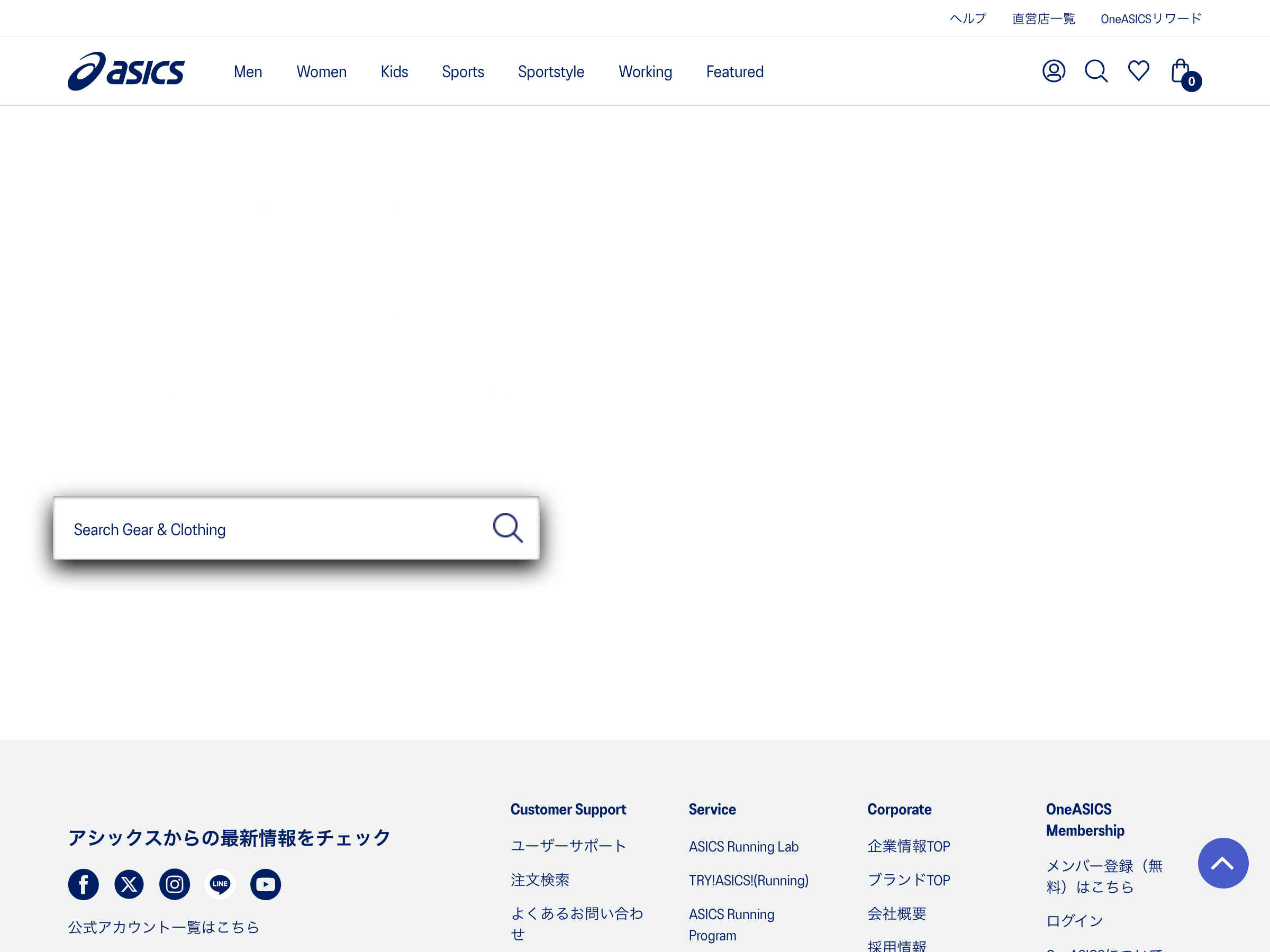Click the Corporate footer heading

(x=900, y=809)
